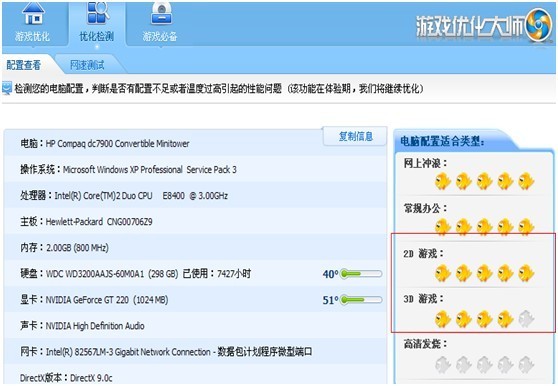The image size is (558, 386).
Task: Click the 高清发烧 rating label
Action: 425,344
